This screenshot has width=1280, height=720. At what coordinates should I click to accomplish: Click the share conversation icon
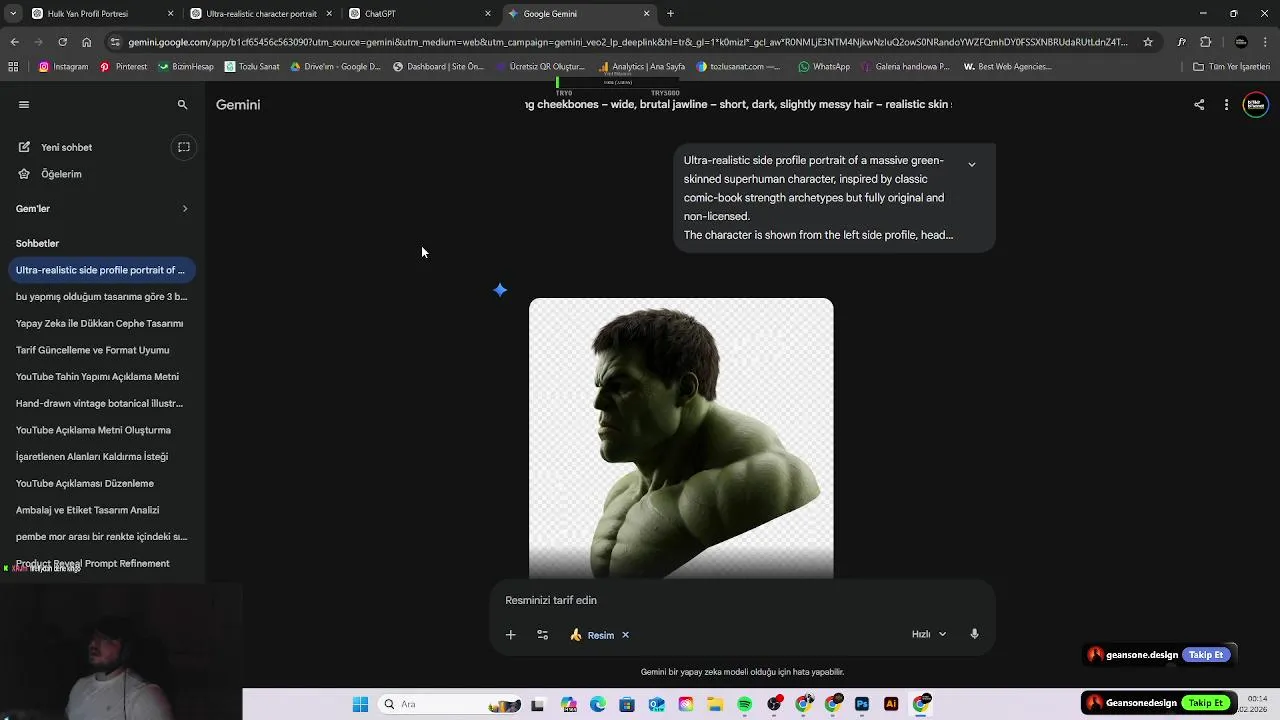pos(1199,104)
